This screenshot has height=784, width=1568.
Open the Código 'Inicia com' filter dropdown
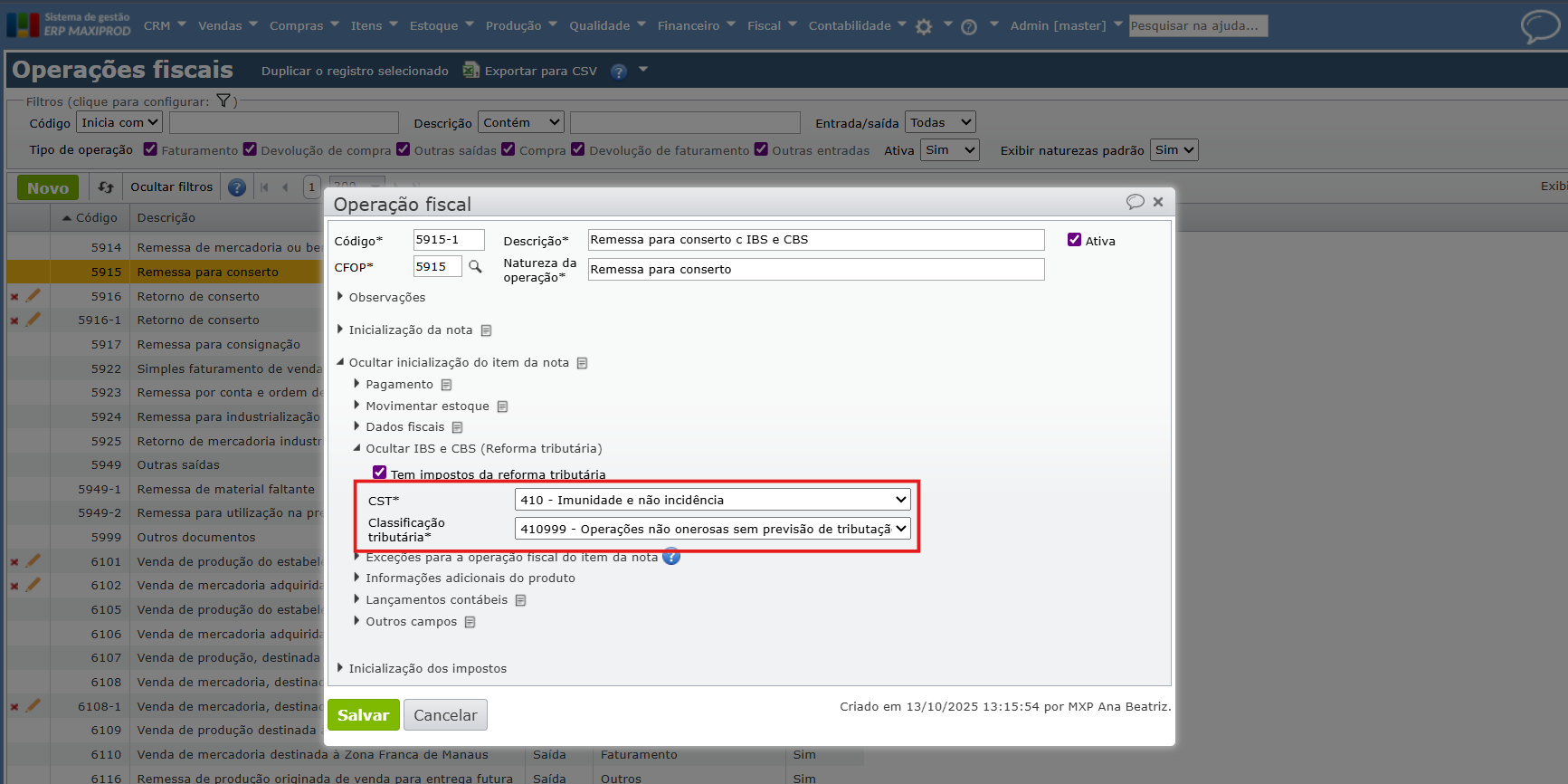tap(119, 122)
